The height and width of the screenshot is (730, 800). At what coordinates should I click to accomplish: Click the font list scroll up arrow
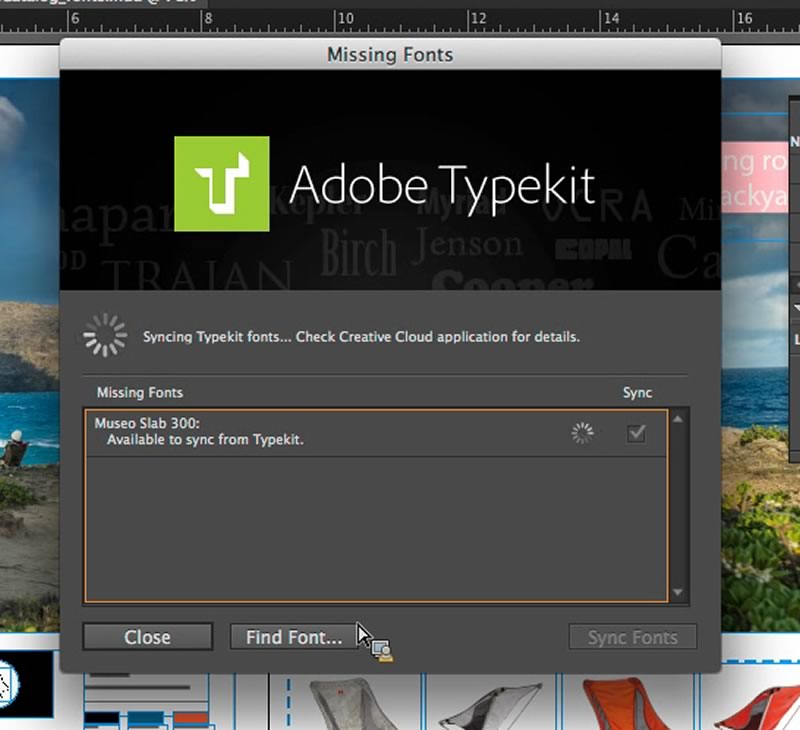click(x=678, y=419)
